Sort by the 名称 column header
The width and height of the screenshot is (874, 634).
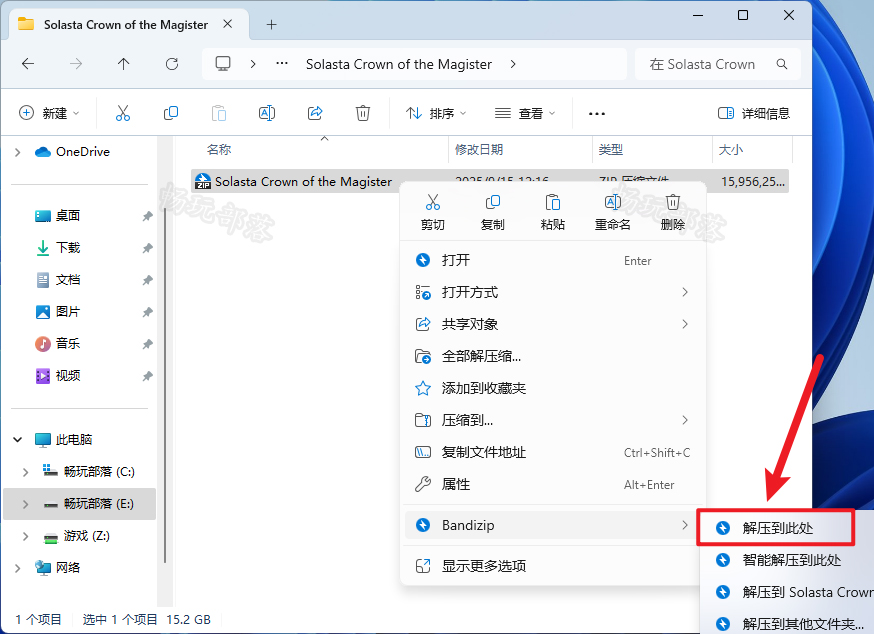tap(219, 149)
